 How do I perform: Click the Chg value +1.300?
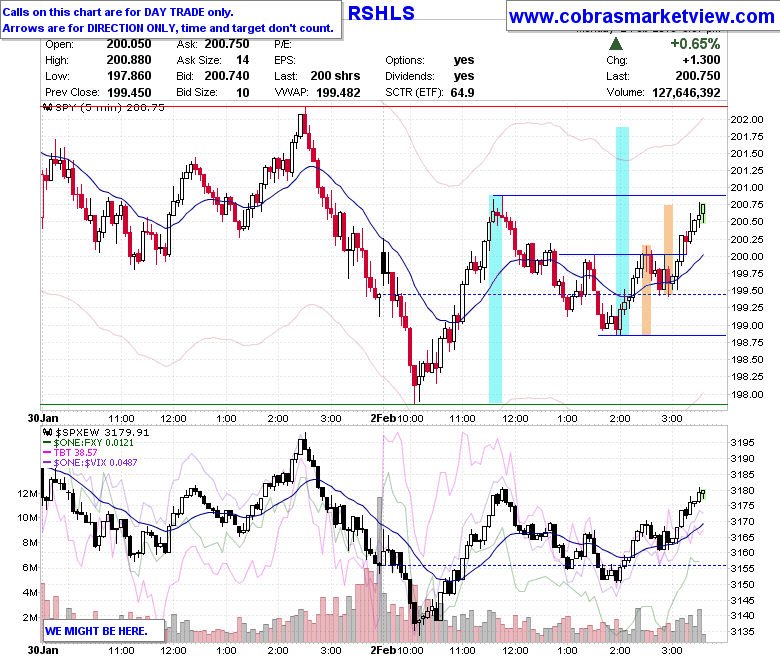point(701,60)
